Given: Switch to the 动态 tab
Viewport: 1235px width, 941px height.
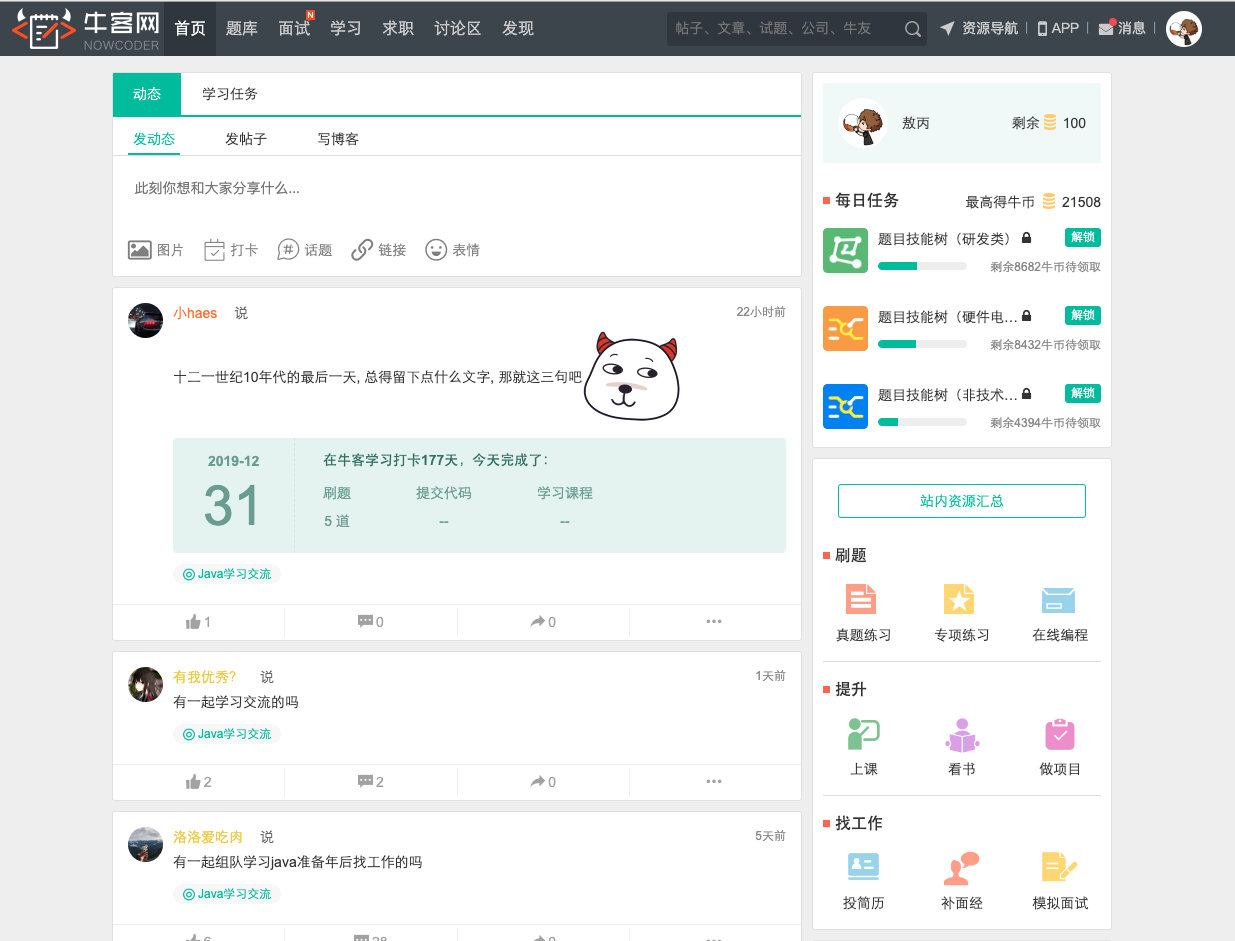Looking at the screenshot, I should [x=147, y=94].
